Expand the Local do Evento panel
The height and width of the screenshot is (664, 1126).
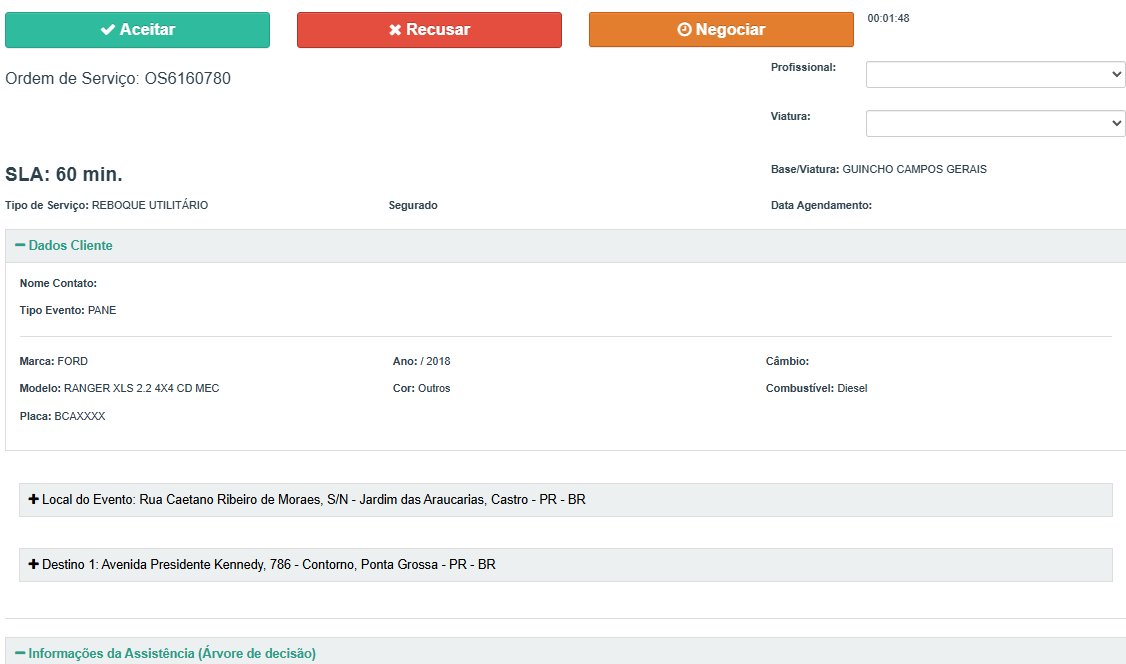click(566, 500)
